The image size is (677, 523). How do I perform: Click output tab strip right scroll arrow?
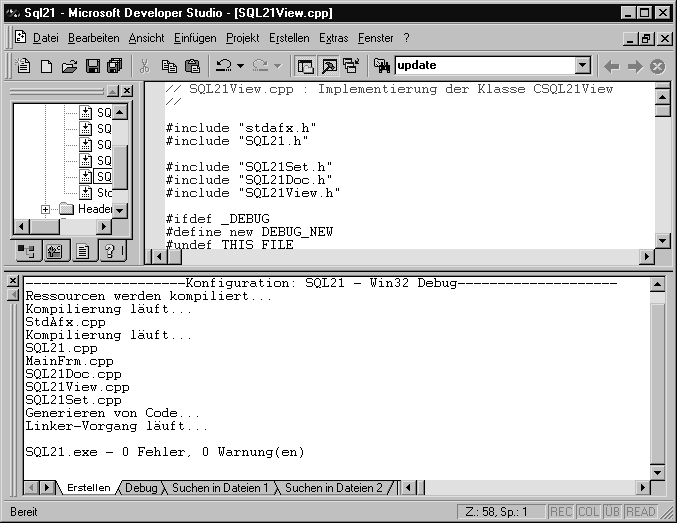(x=47, y=488)
